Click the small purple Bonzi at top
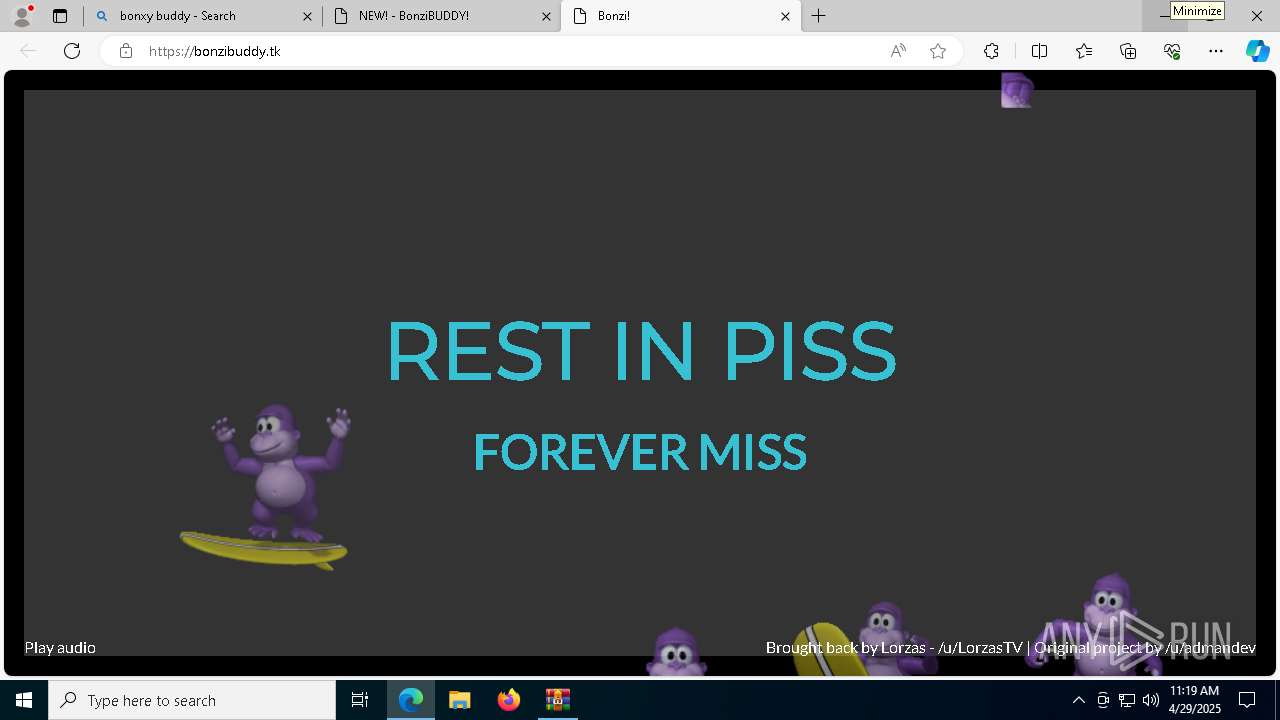1280x720 pixels. click(x=1017, y=90)
